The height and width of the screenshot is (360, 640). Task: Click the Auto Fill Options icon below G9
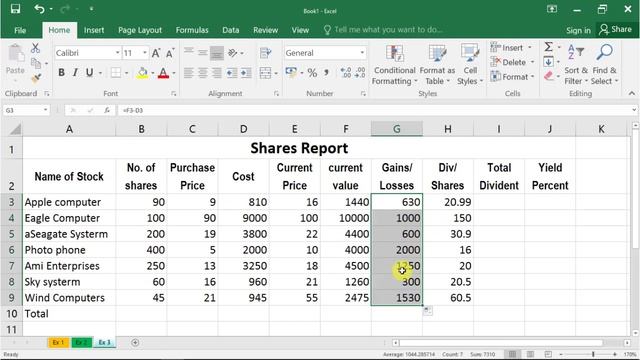(x=427, y=311)
